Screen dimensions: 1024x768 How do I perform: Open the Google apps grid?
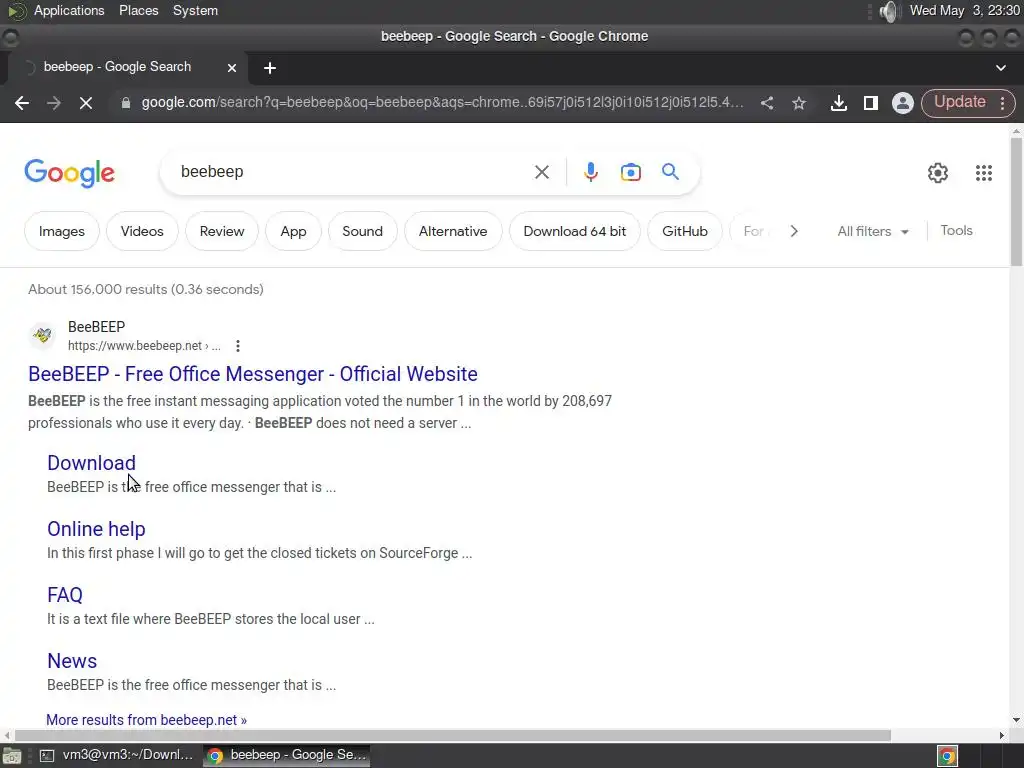point(984,173)
